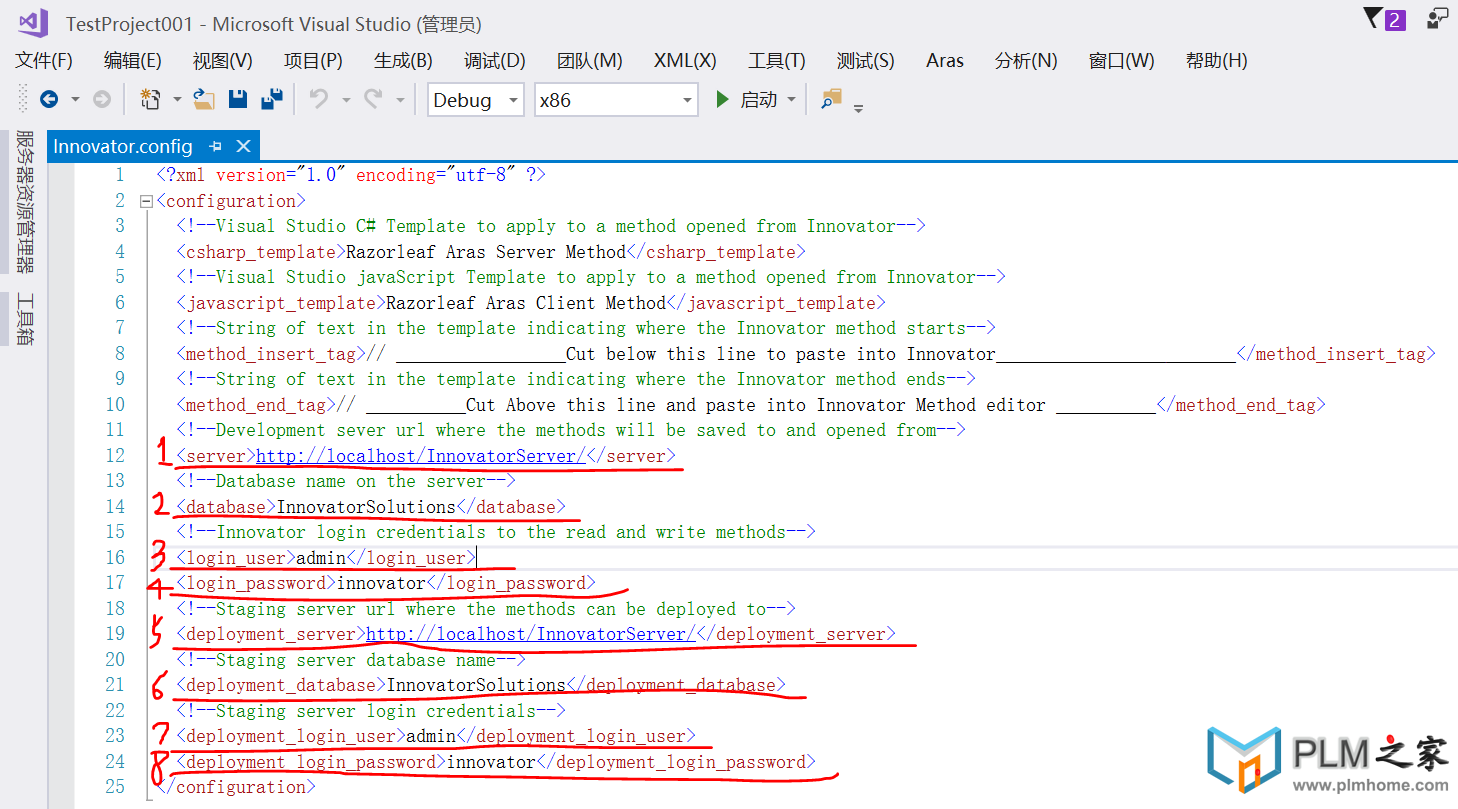Screen dimensions: 1458x809
Task: Open the 视图(V) menu
Action: click(x=223, y=60)
